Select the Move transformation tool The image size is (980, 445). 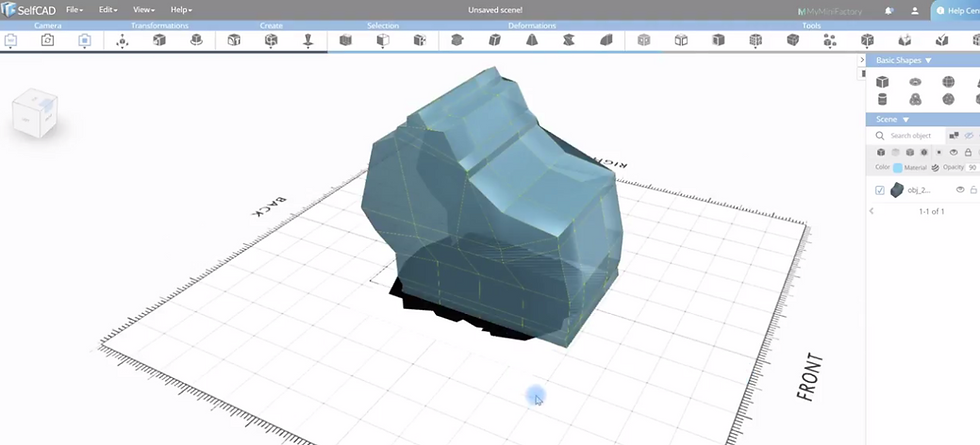click(x=122, y=41)
